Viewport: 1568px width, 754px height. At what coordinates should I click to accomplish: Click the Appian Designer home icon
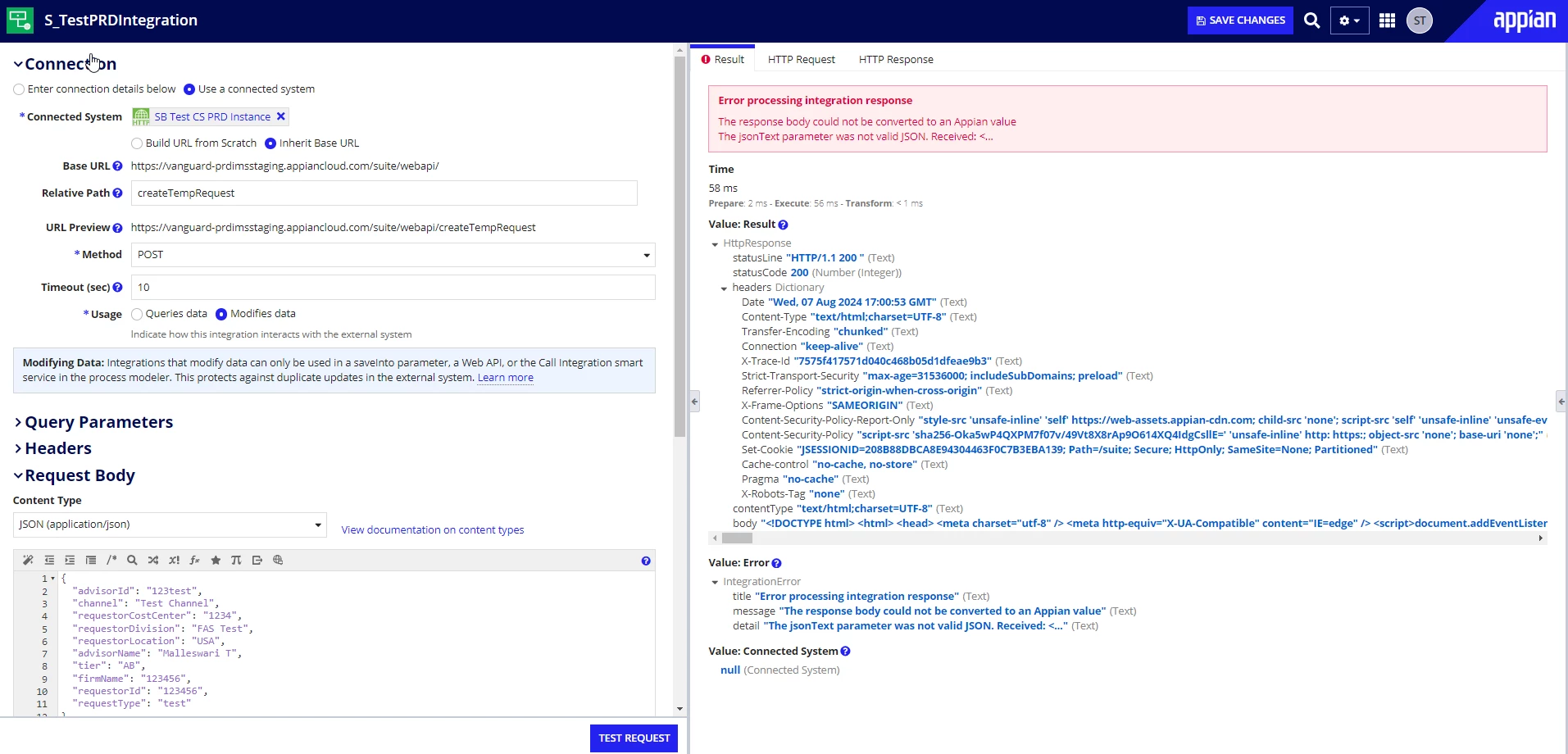[20, 20]
